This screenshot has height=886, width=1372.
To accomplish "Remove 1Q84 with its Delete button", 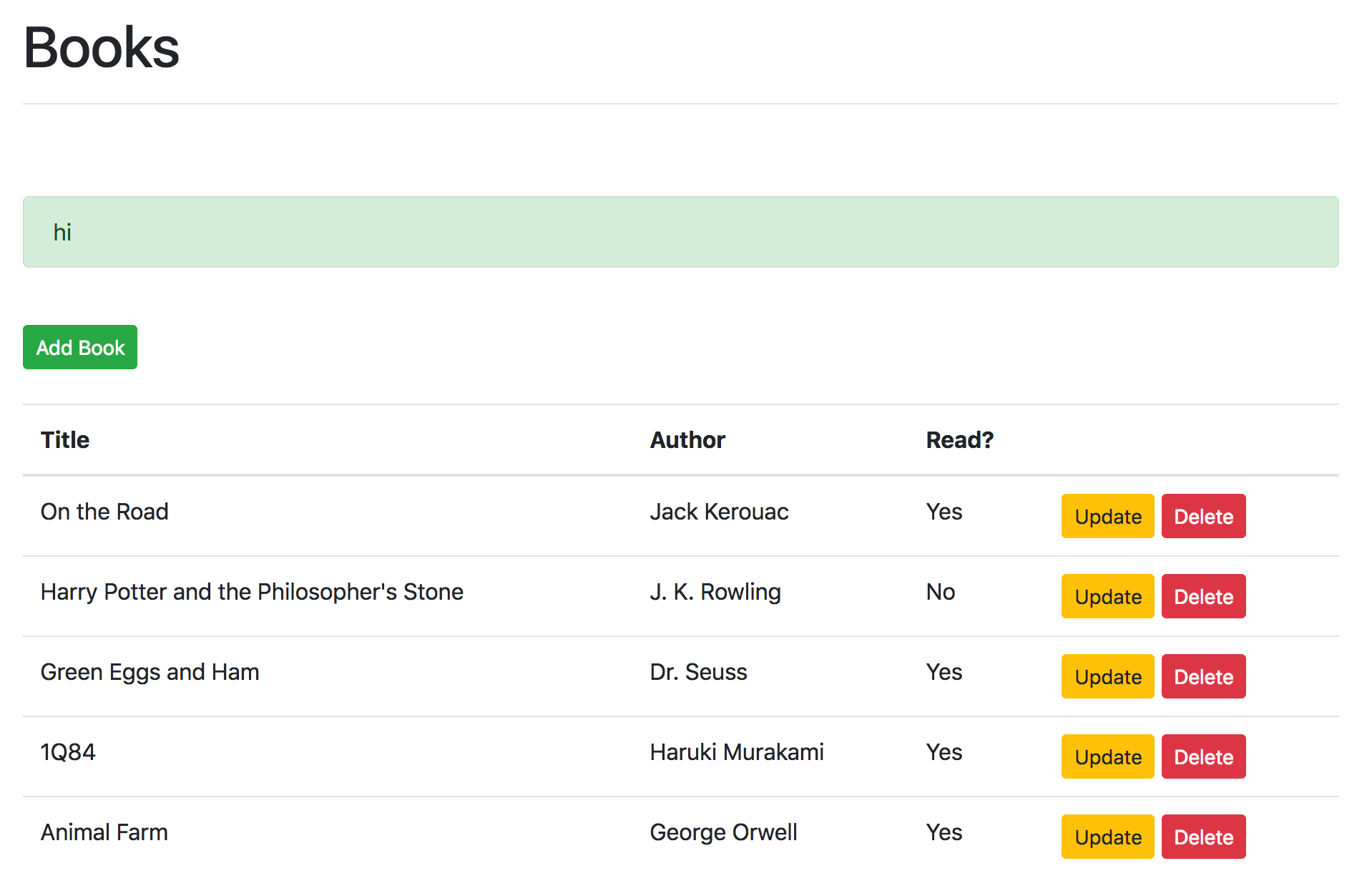I will pyautogui.click(x=1202, y=756).
